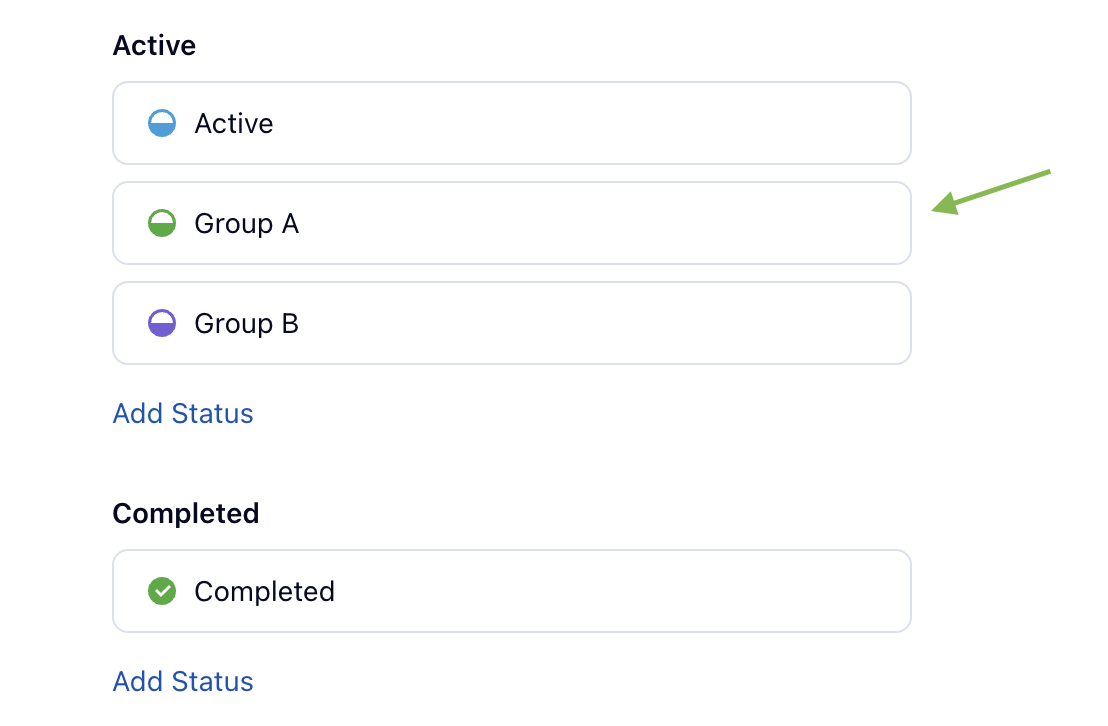Click the green half-filled Group A icon
1108x726 pixels.
162,223
